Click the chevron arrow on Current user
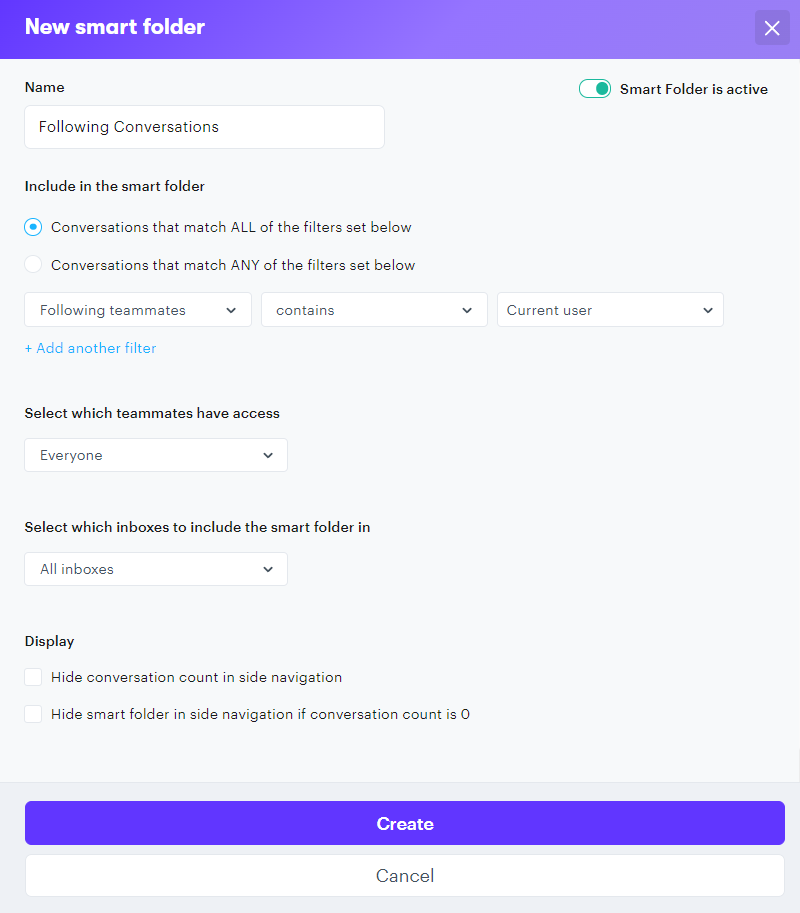 pos(708,310)
